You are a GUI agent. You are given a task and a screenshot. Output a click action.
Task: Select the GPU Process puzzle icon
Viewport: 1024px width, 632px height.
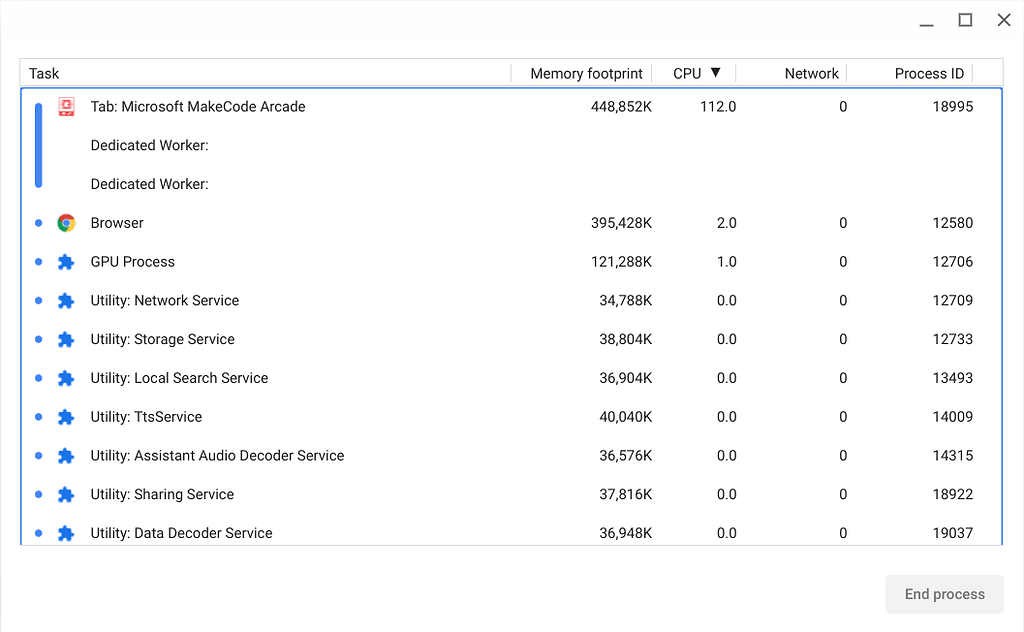pos(65,261)
